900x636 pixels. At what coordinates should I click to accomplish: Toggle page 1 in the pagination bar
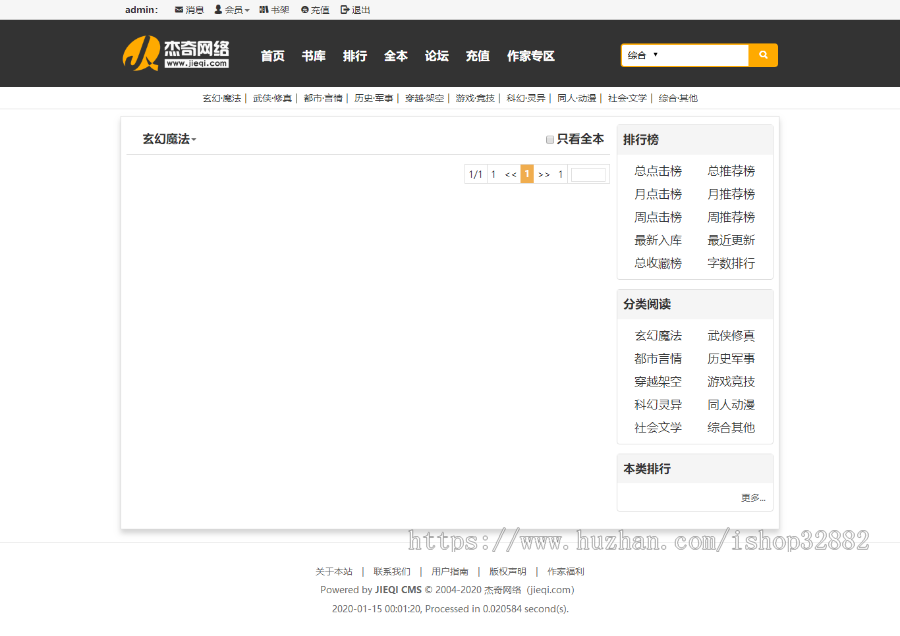coord(527,174)
